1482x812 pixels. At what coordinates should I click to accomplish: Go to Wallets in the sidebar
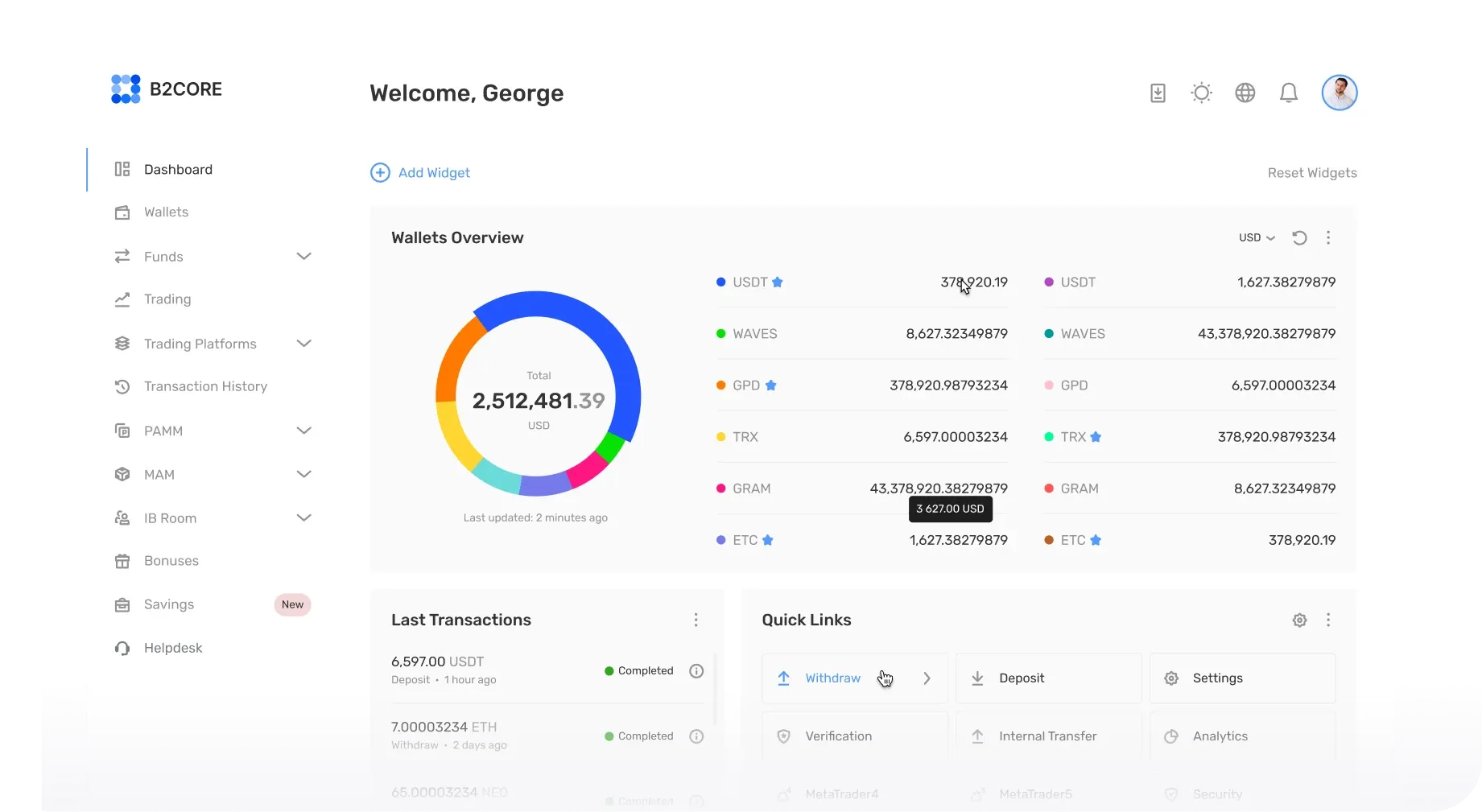click(x=166, y=212)
